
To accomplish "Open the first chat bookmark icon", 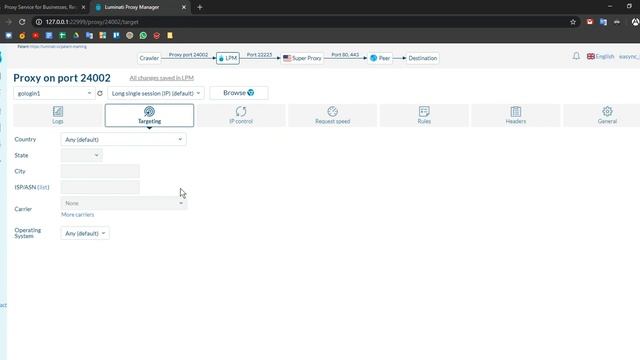I will coord(9,36).
